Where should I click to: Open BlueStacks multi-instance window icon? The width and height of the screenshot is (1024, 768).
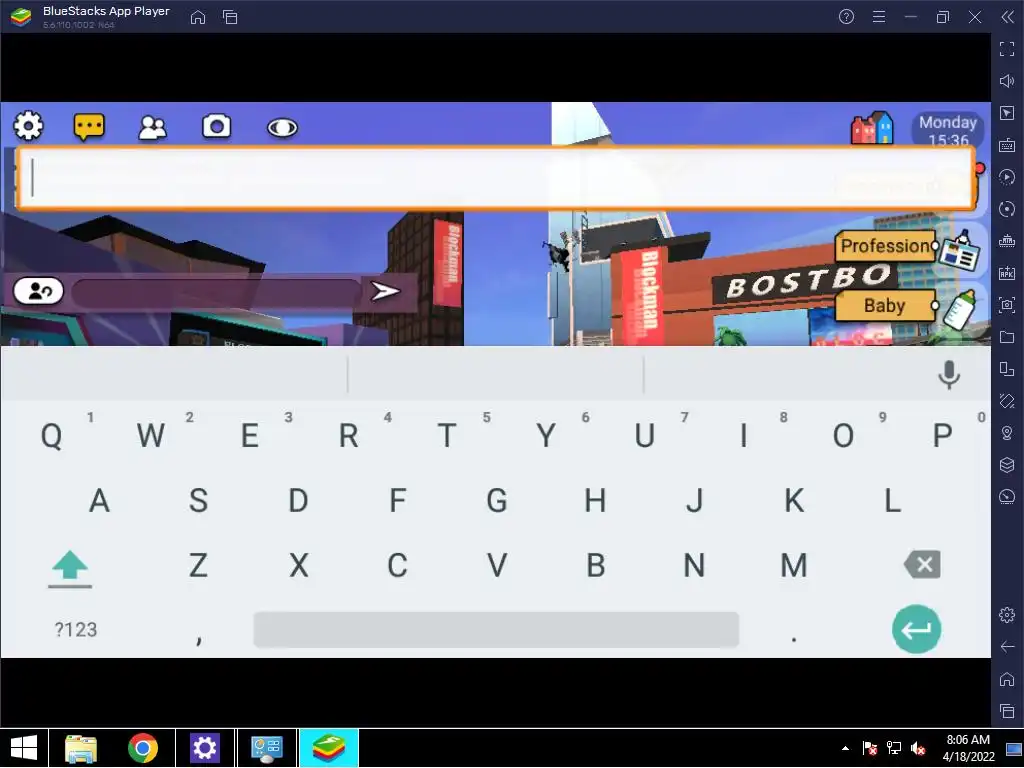pos(230,17)
